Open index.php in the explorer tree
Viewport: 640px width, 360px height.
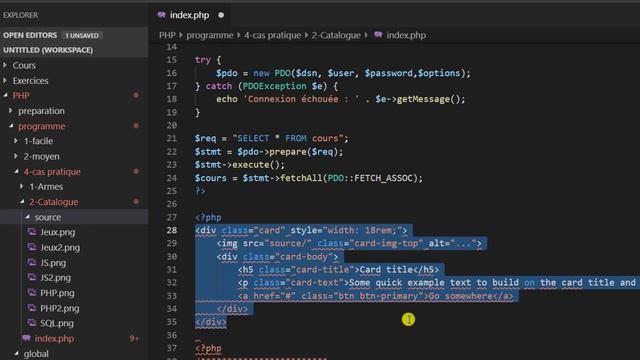[x=54, y=338]
